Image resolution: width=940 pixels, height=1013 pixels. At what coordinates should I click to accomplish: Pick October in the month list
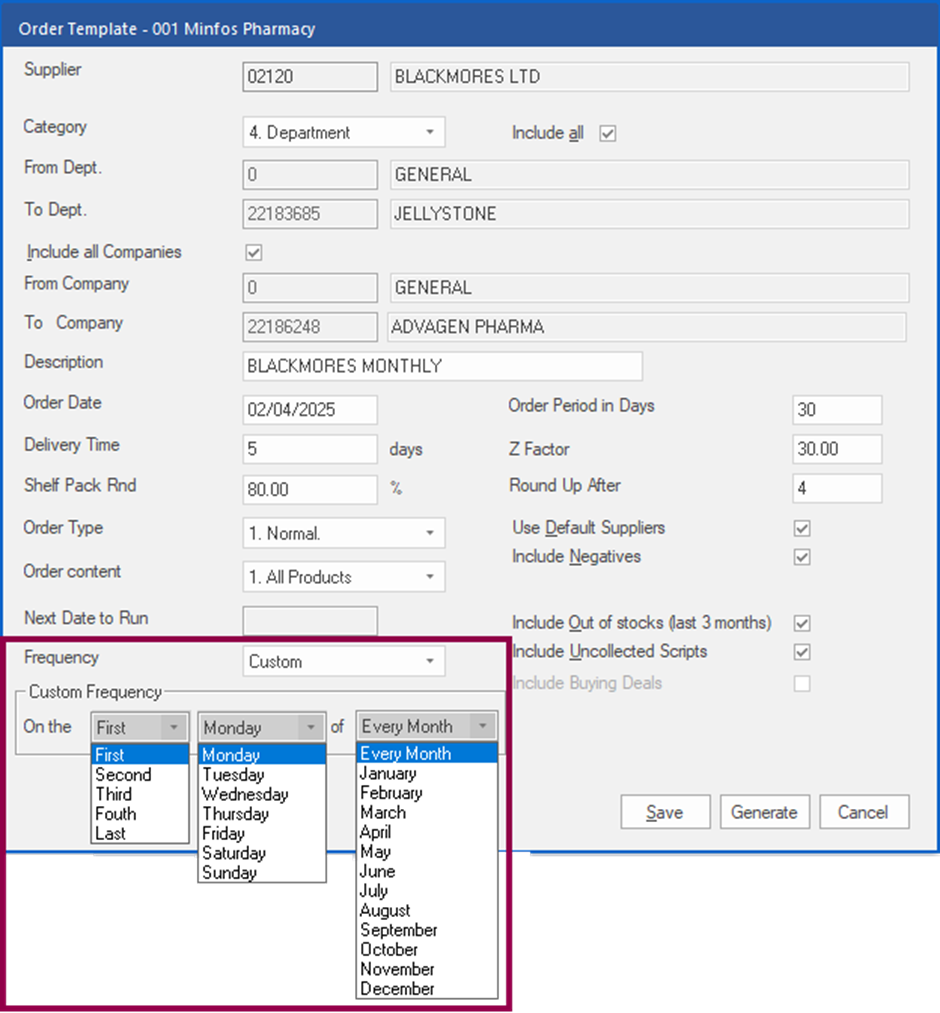(427, 950)
